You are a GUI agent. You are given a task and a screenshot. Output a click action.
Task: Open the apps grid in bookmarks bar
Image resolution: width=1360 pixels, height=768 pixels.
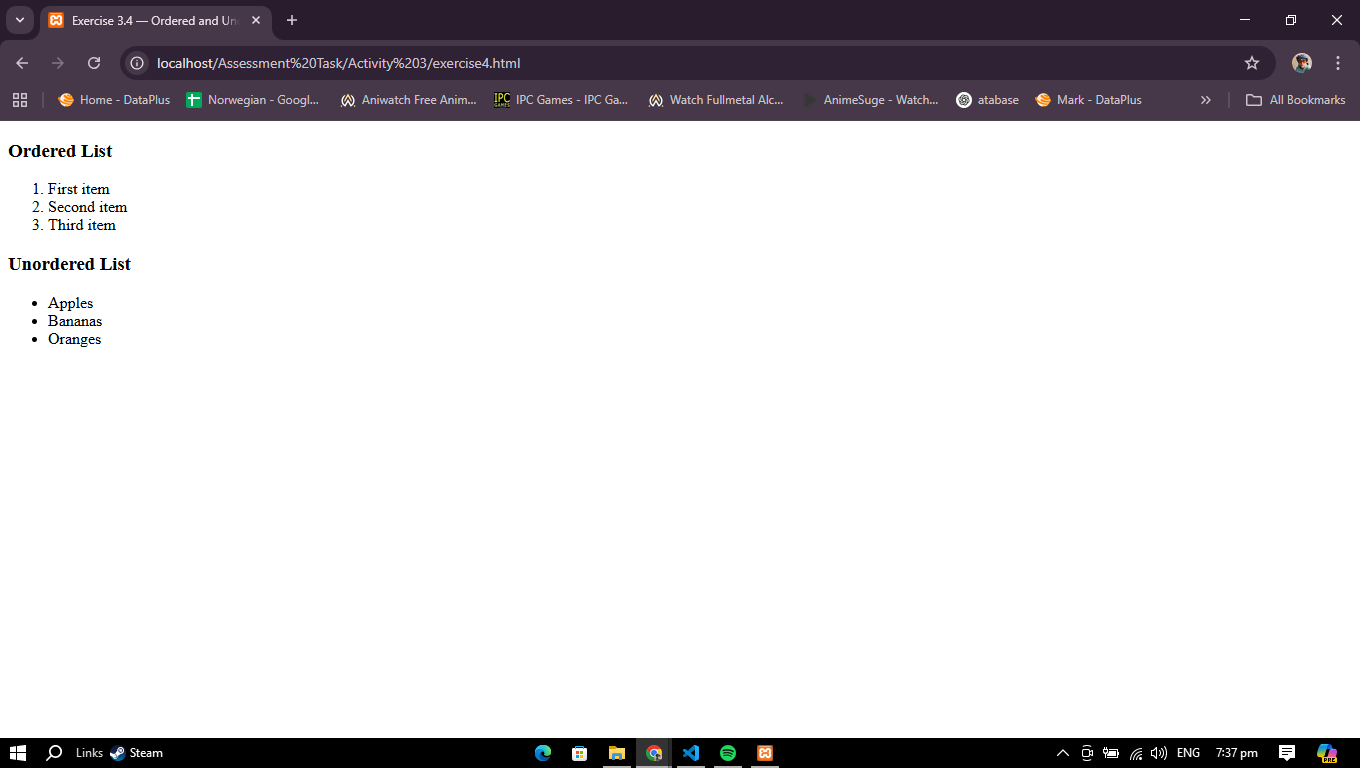[20, 100]
